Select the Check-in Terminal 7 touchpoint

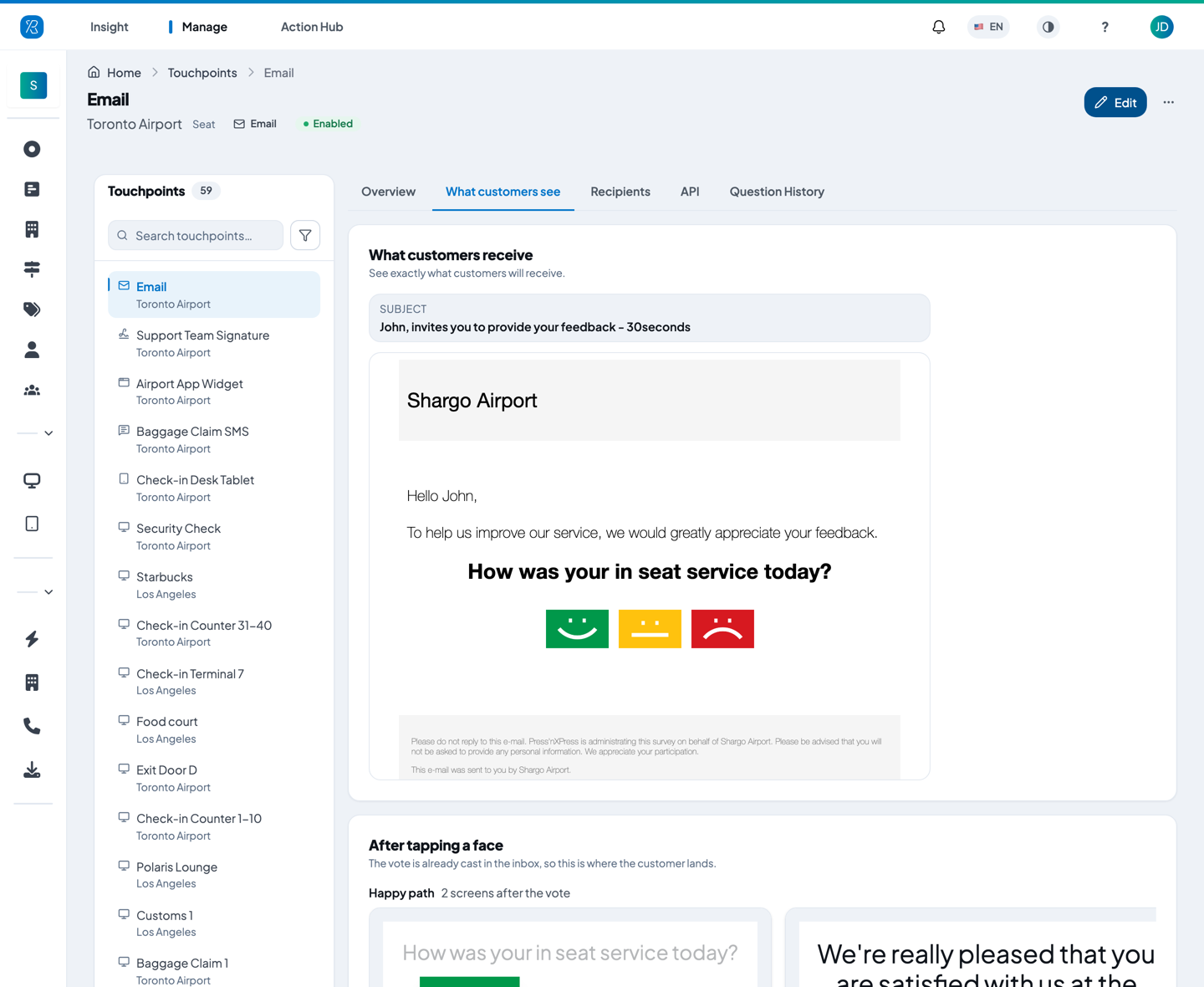click(x=214, y=681)
